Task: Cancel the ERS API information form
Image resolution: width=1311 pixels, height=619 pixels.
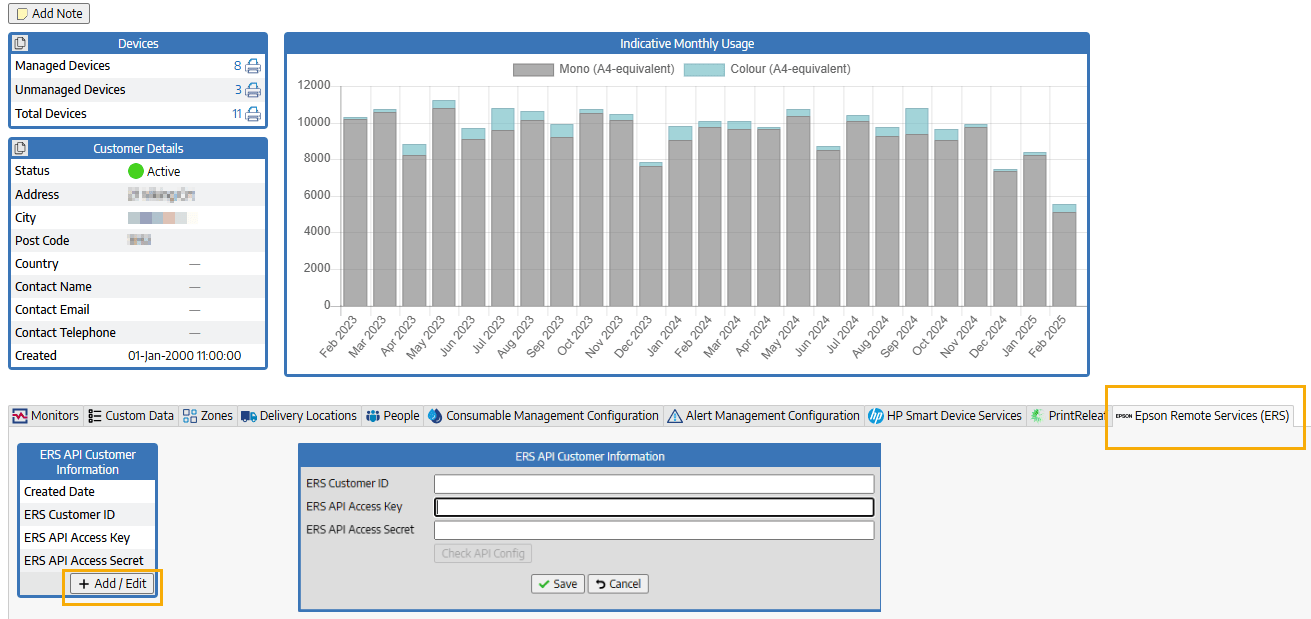Action: (618, 584)
